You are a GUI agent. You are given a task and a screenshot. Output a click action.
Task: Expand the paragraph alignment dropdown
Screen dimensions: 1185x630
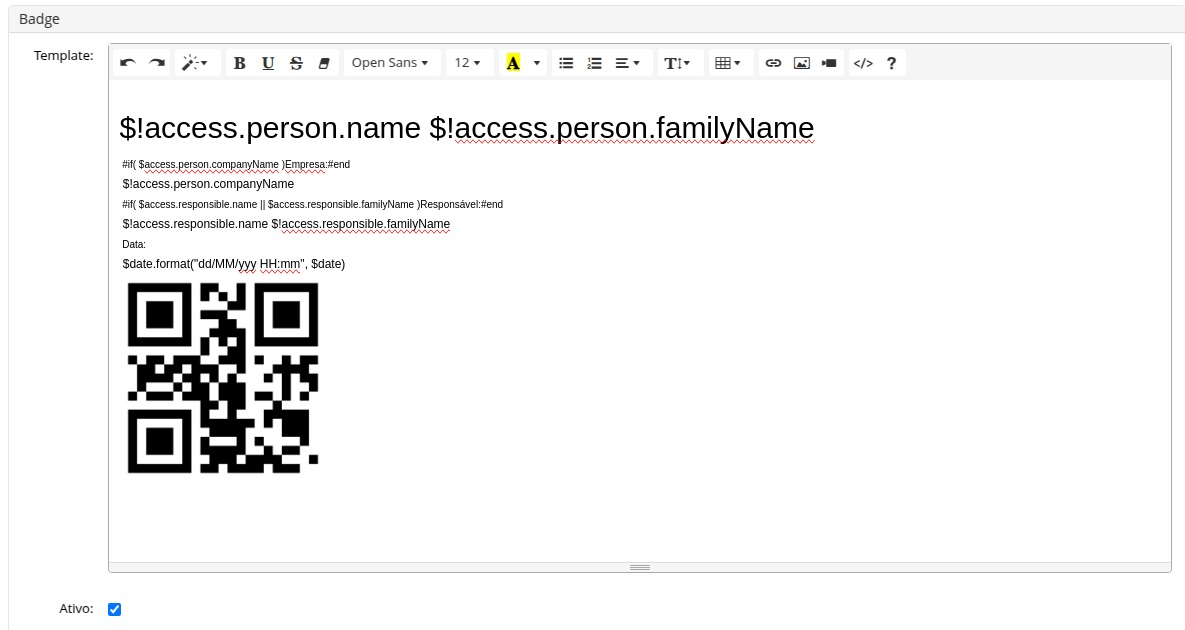627,63
